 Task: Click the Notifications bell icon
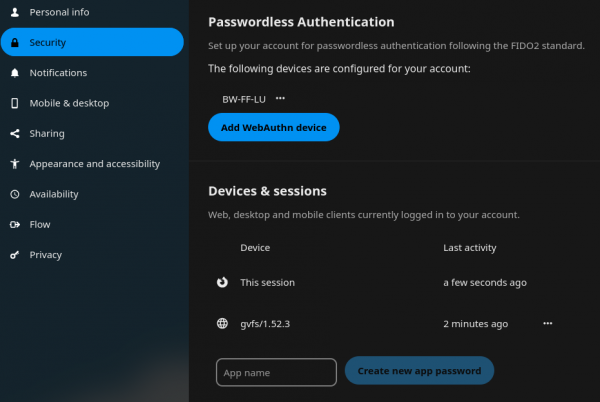tap(15, 73)
